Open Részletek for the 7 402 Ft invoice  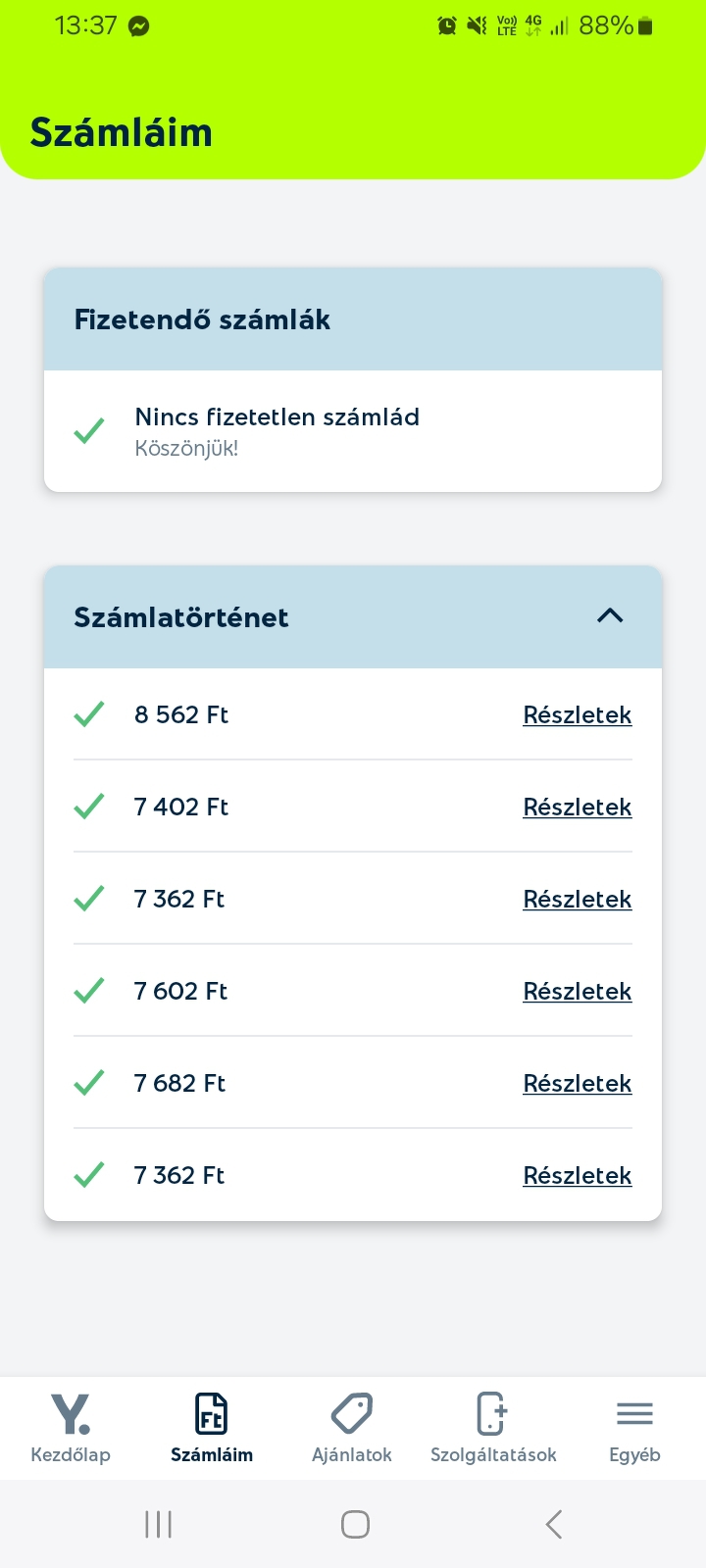tap(578, 808)
